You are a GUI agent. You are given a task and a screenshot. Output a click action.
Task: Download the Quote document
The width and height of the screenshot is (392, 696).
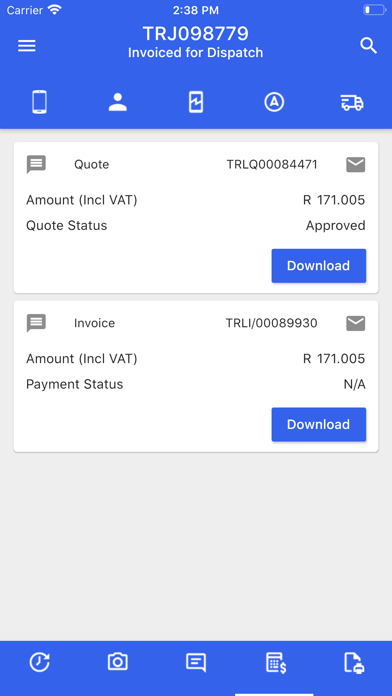click(319, 266)
